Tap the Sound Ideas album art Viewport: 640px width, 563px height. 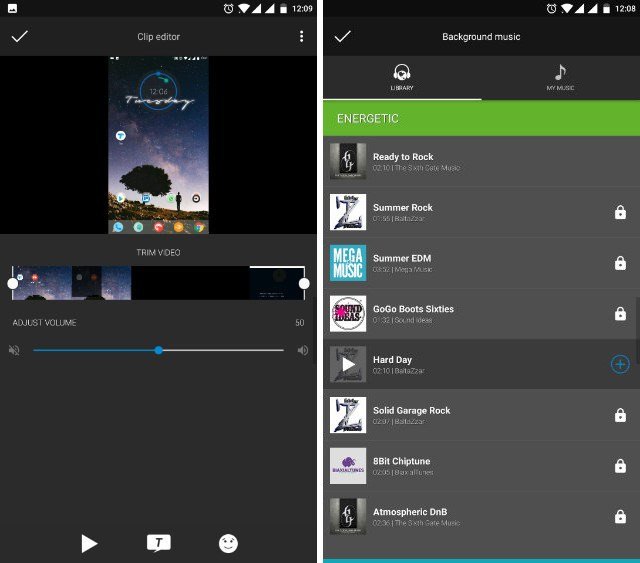[348, 314]
